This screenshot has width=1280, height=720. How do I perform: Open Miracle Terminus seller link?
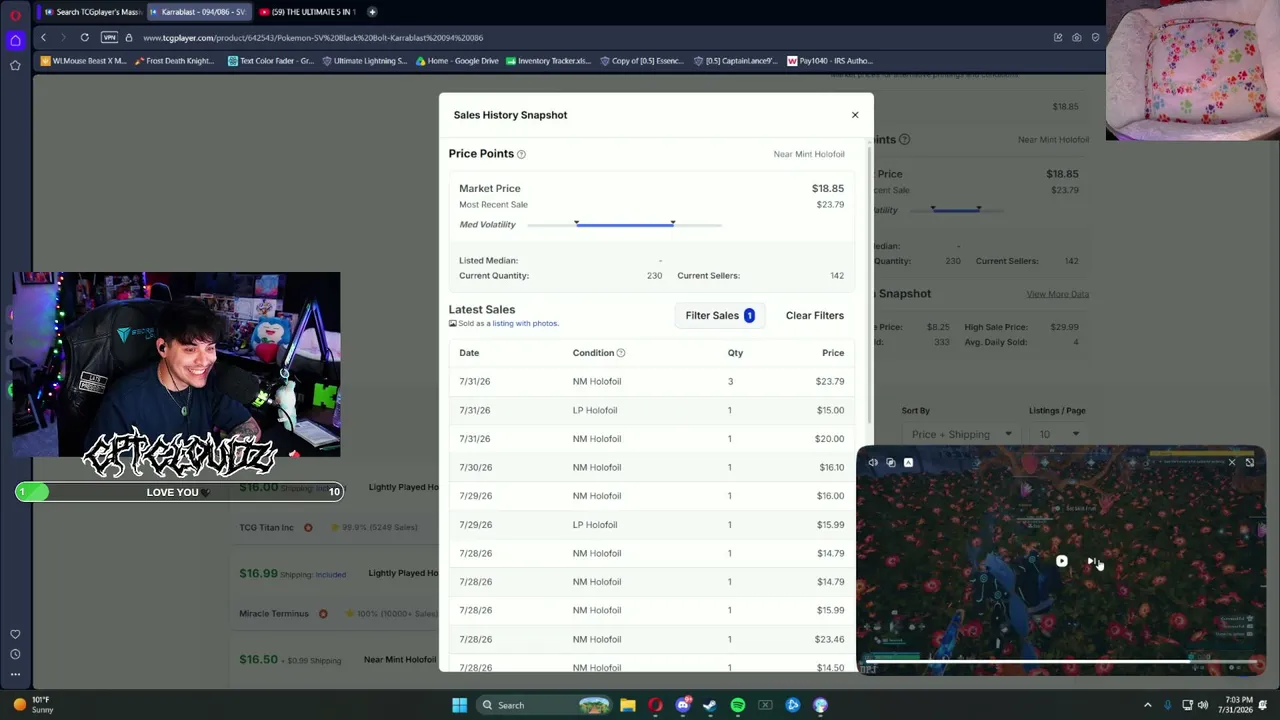pyautogui.click(x=274, y=613)
